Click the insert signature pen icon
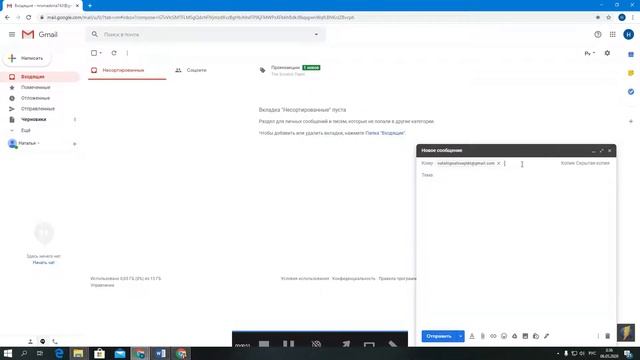This screenshot has height=360, width=640. point(546,336)
